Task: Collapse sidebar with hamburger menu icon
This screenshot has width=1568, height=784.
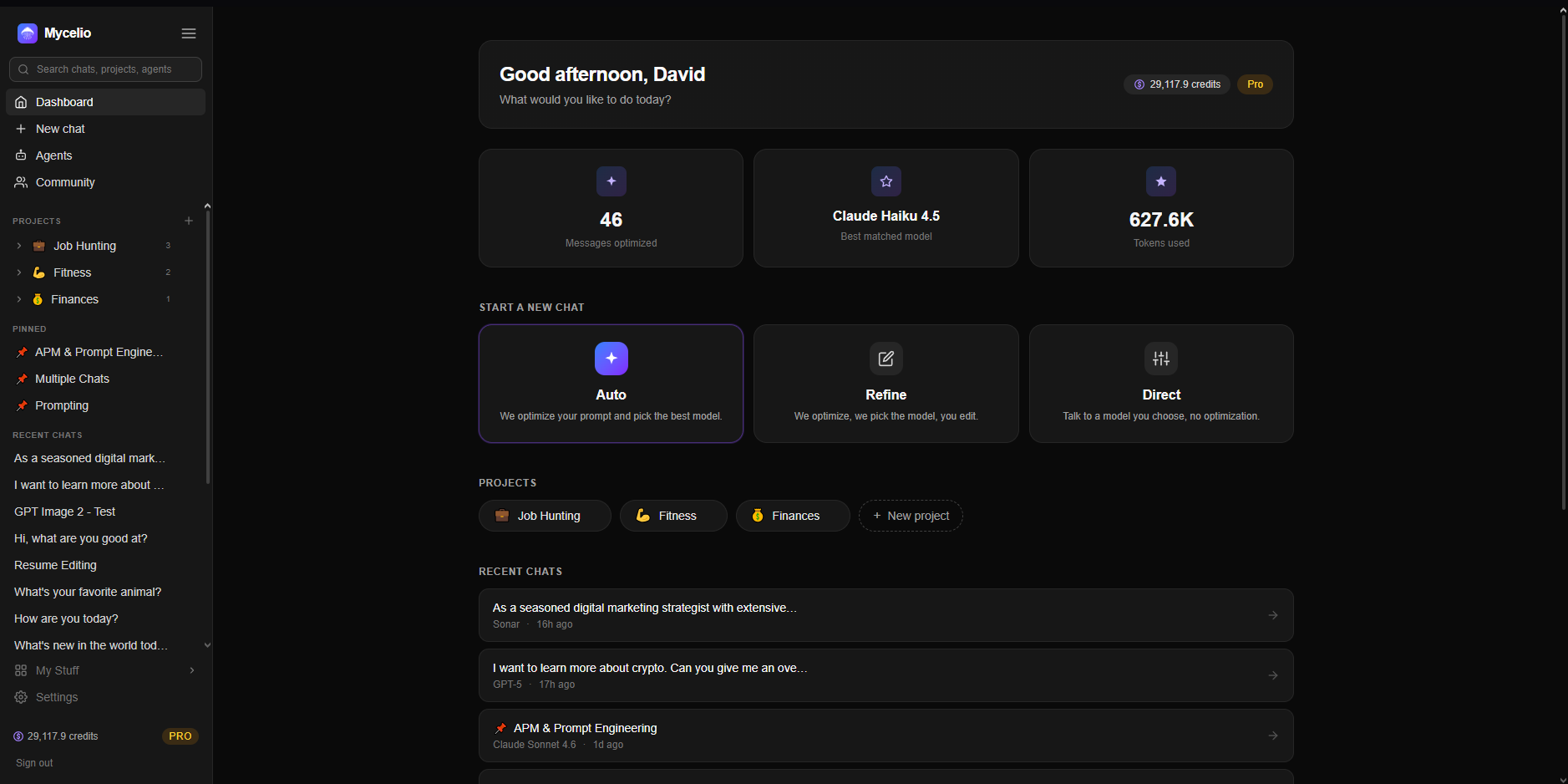Action: point(189,33)
